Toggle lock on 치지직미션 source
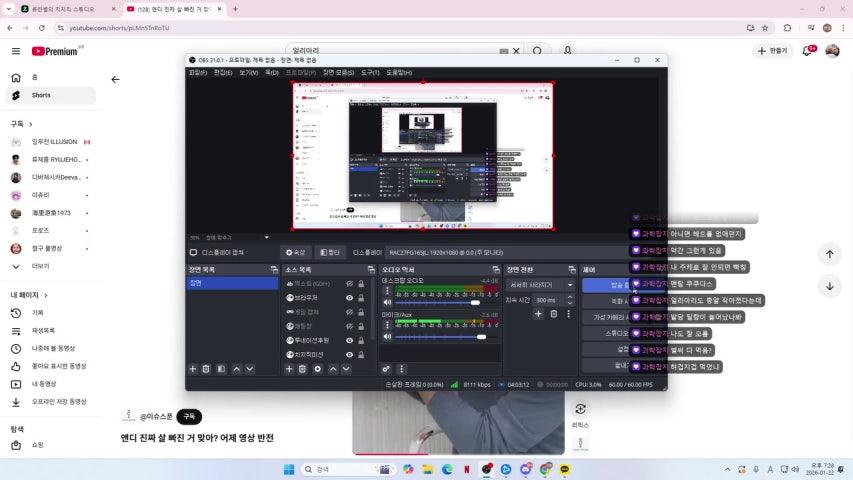853x480 pixels. [x=363, y=354]
